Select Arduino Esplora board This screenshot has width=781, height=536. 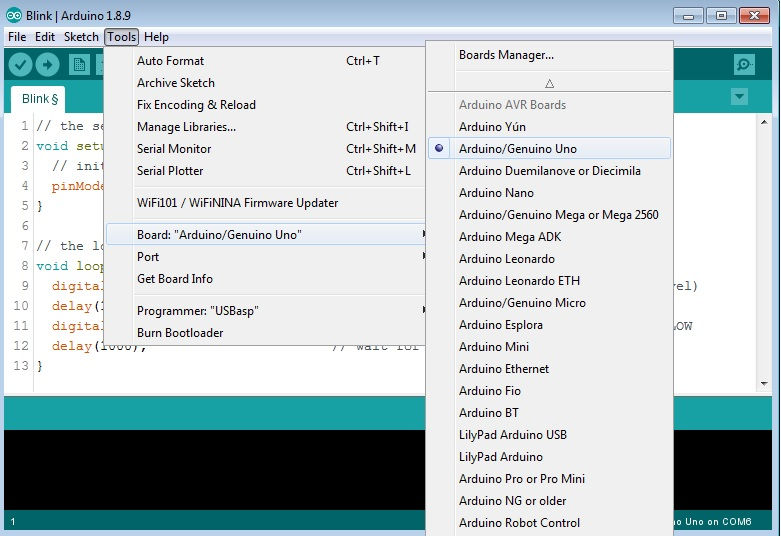pos(549,325)
